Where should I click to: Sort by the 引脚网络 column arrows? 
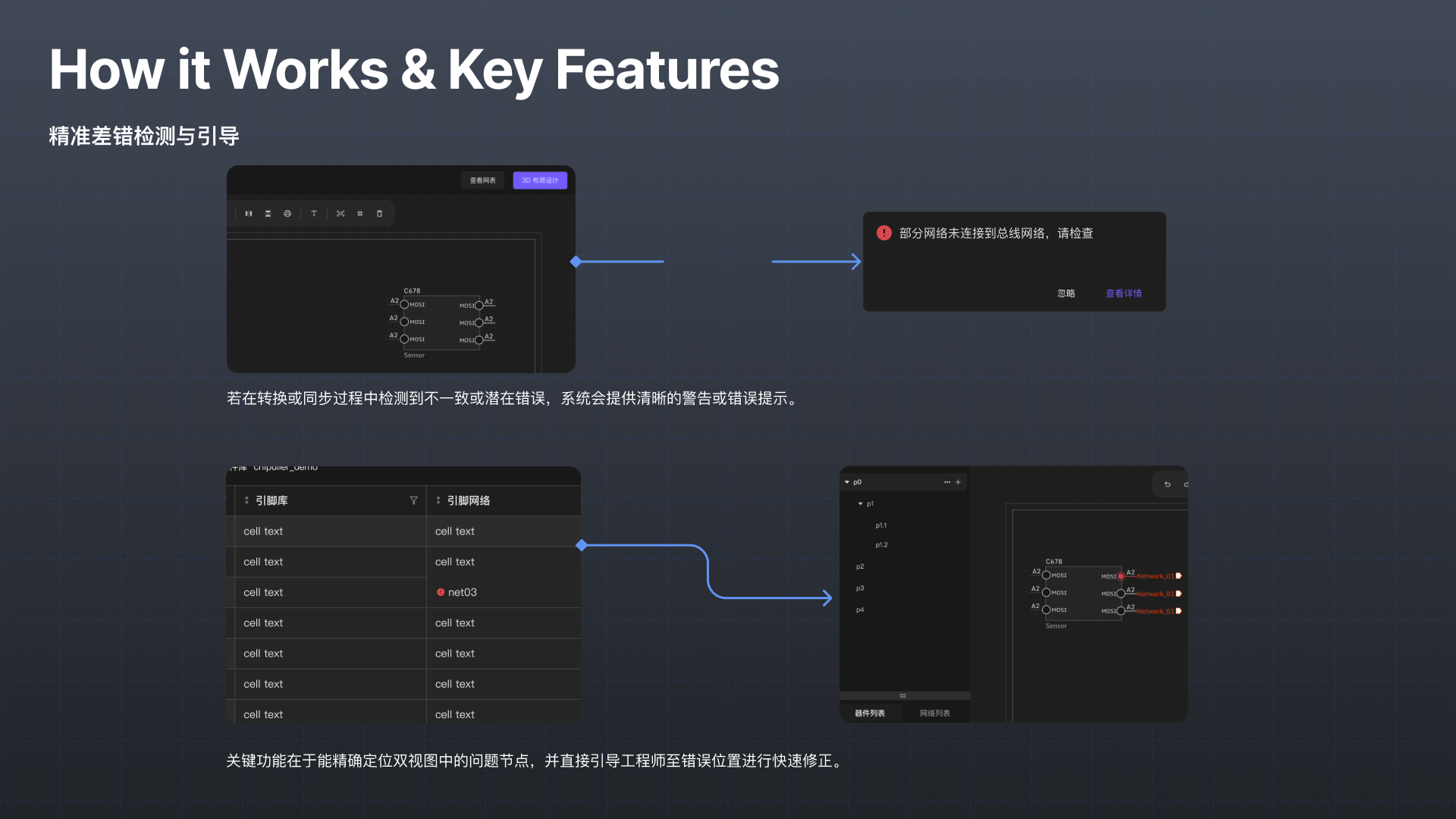pyautogui.click(x=438, y=500)
